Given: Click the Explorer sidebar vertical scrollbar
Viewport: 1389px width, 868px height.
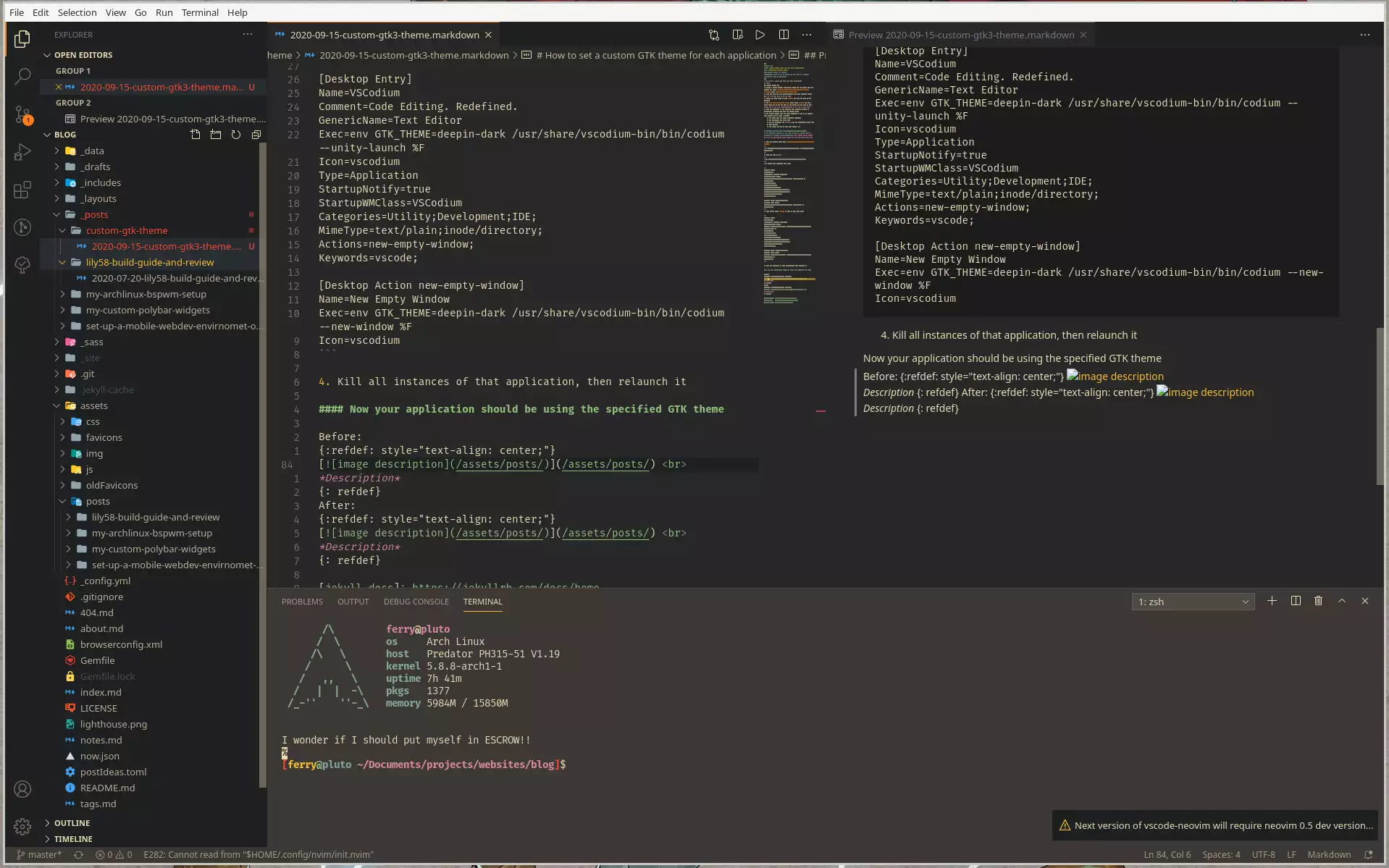Looking at the screenshot, I should tap(263, 463).
